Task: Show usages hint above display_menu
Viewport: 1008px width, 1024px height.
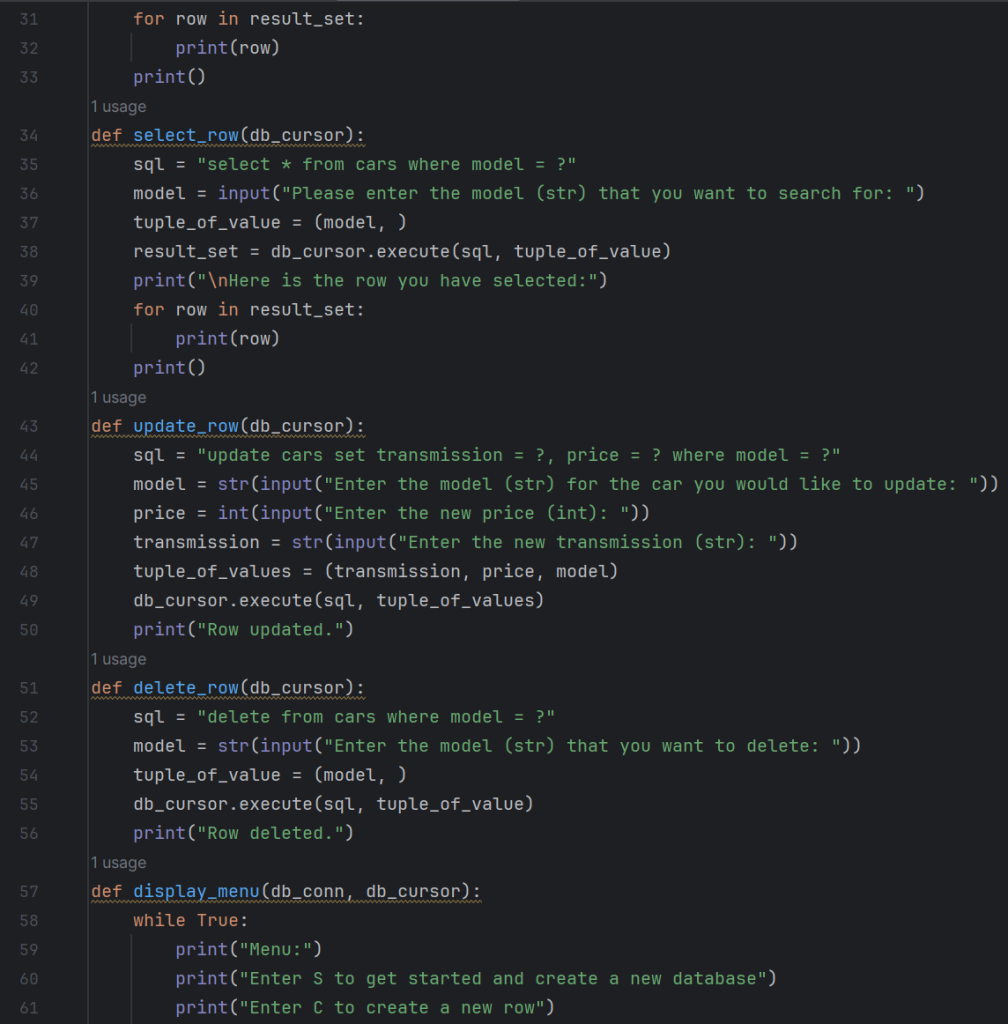Action: [x=118, y=862]
